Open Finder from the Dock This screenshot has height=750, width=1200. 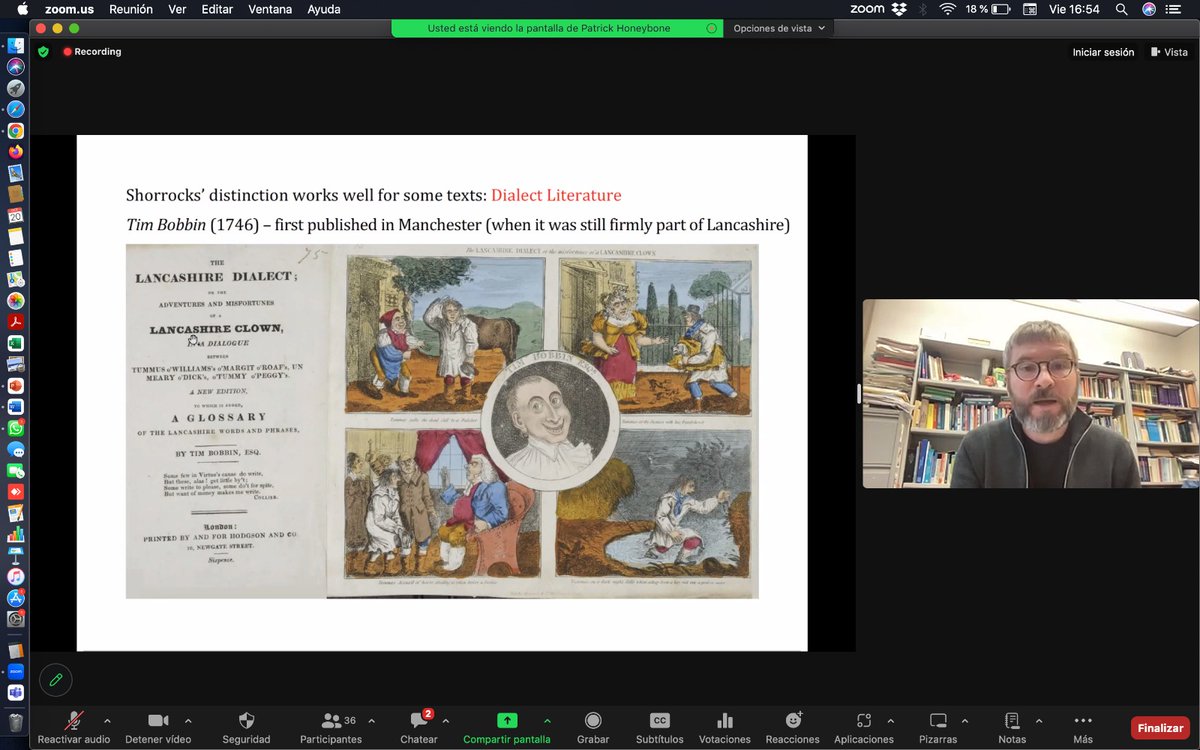pos(15,44)
